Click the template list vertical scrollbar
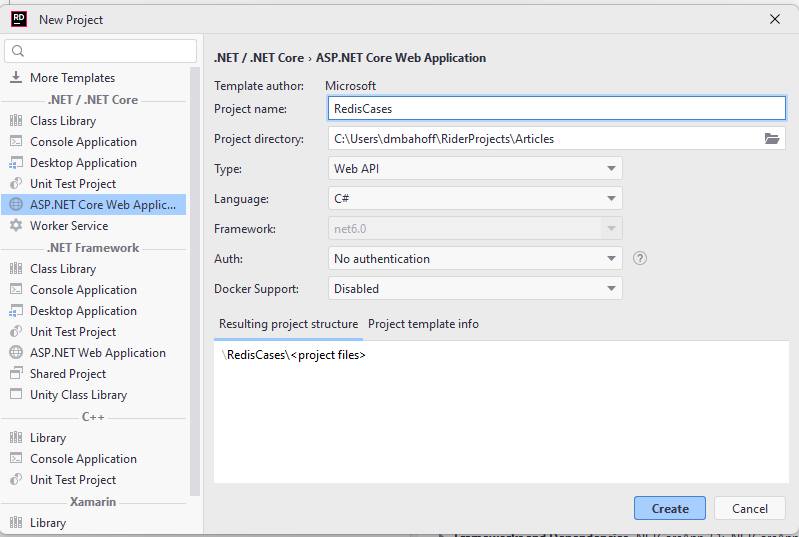The image size is (799, 537). click(195, 280)
